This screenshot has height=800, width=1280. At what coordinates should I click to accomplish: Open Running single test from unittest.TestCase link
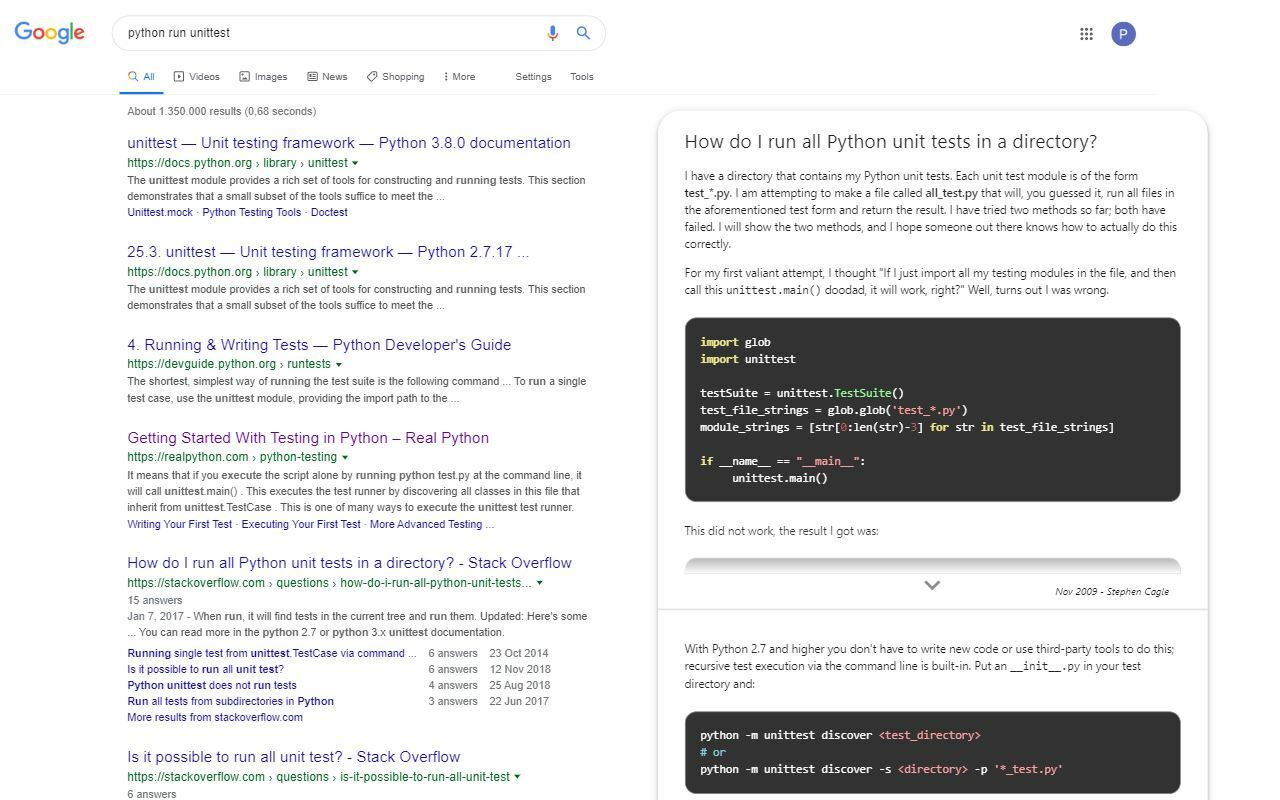(272, 653)
